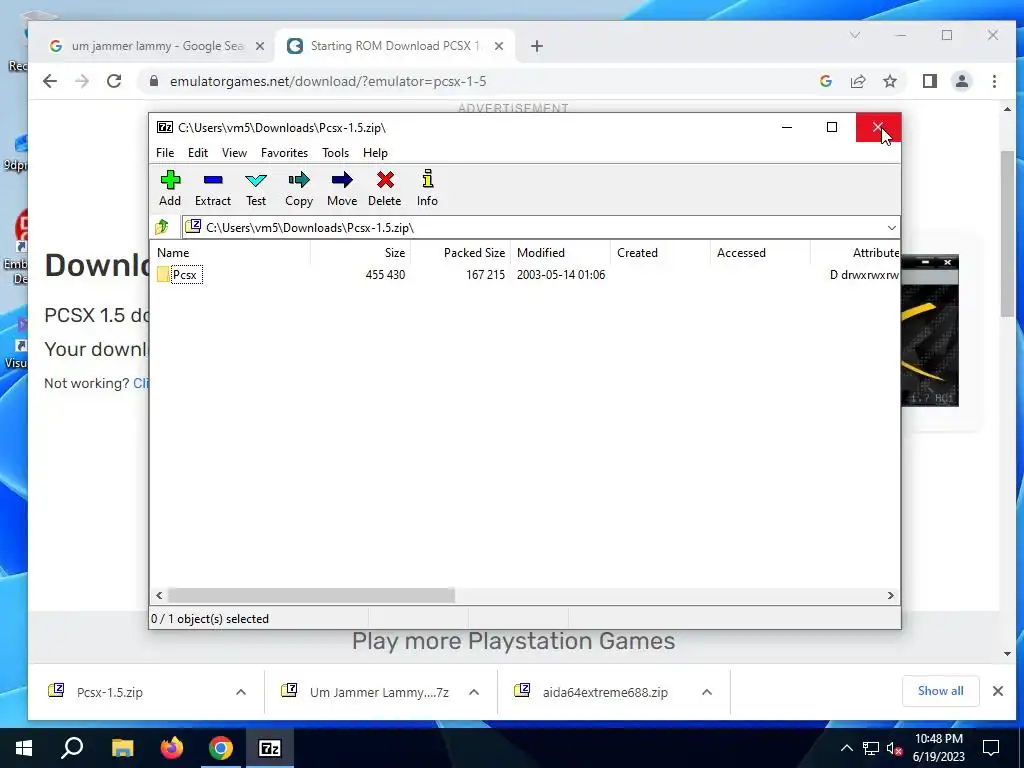Expand the 7-Zip address path dropdown
The width and height of the screenshot is (1024, 768).
click(891, 227)
